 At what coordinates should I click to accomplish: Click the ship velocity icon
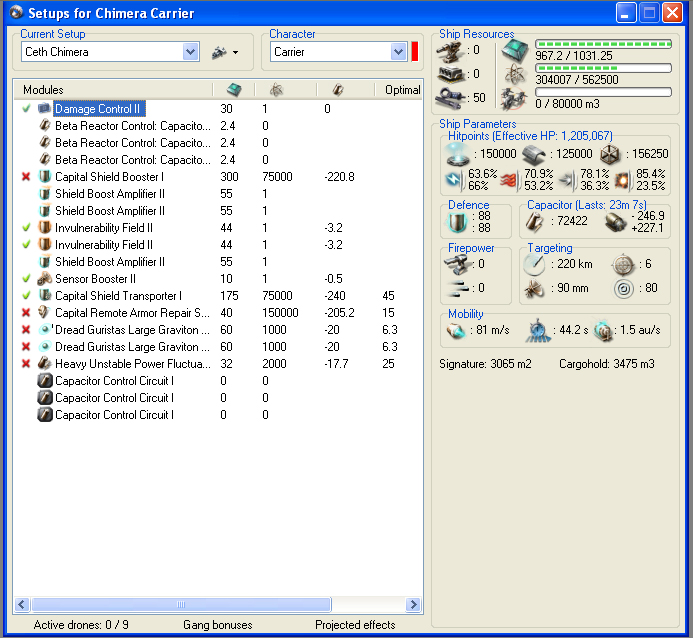click(456, 330)
